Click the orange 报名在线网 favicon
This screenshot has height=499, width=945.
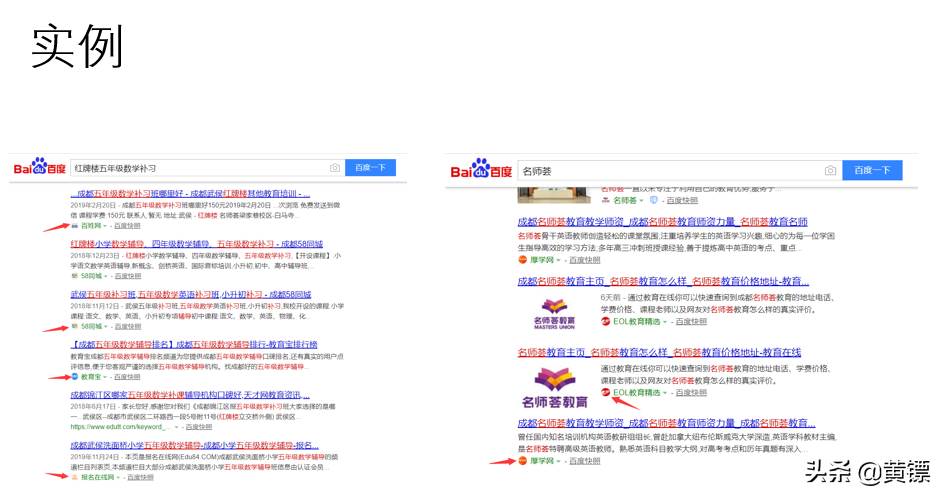click(x=75, y=477)
